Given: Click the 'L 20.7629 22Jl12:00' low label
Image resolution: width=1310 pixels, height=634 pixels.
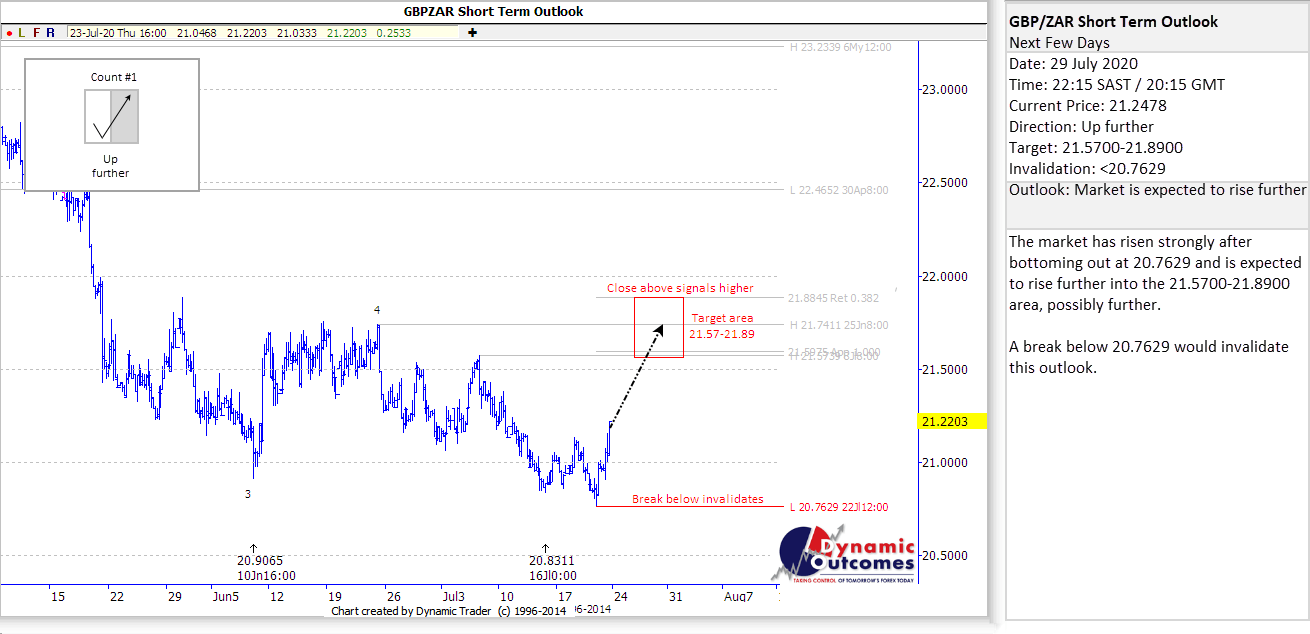Looking at the screenshot, I should (x=839, y=507).
